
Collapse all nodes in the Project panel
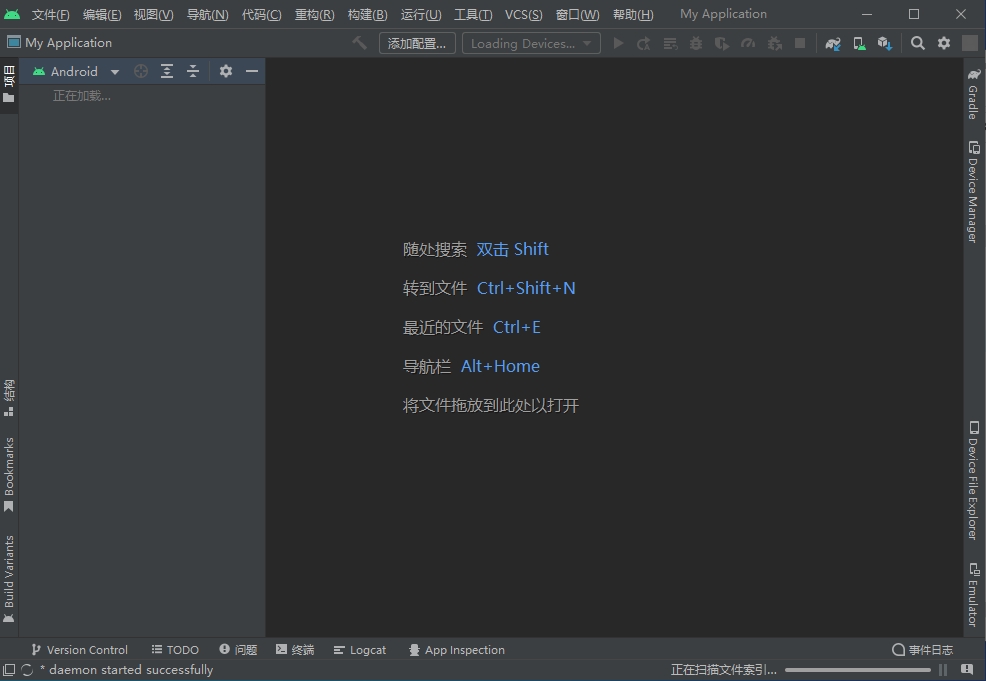point(192,71)
